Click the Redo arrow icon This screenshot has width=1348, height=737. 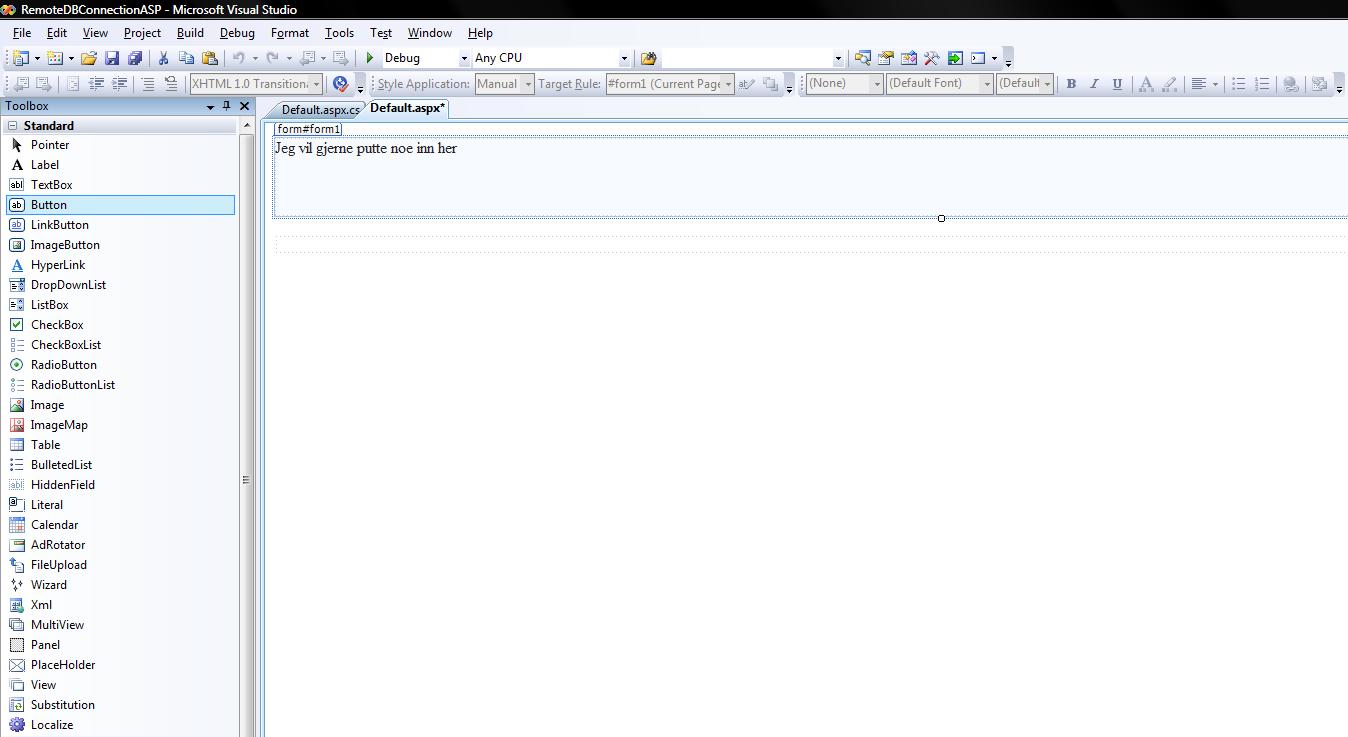pyautogui.click(x=273, y=58)
